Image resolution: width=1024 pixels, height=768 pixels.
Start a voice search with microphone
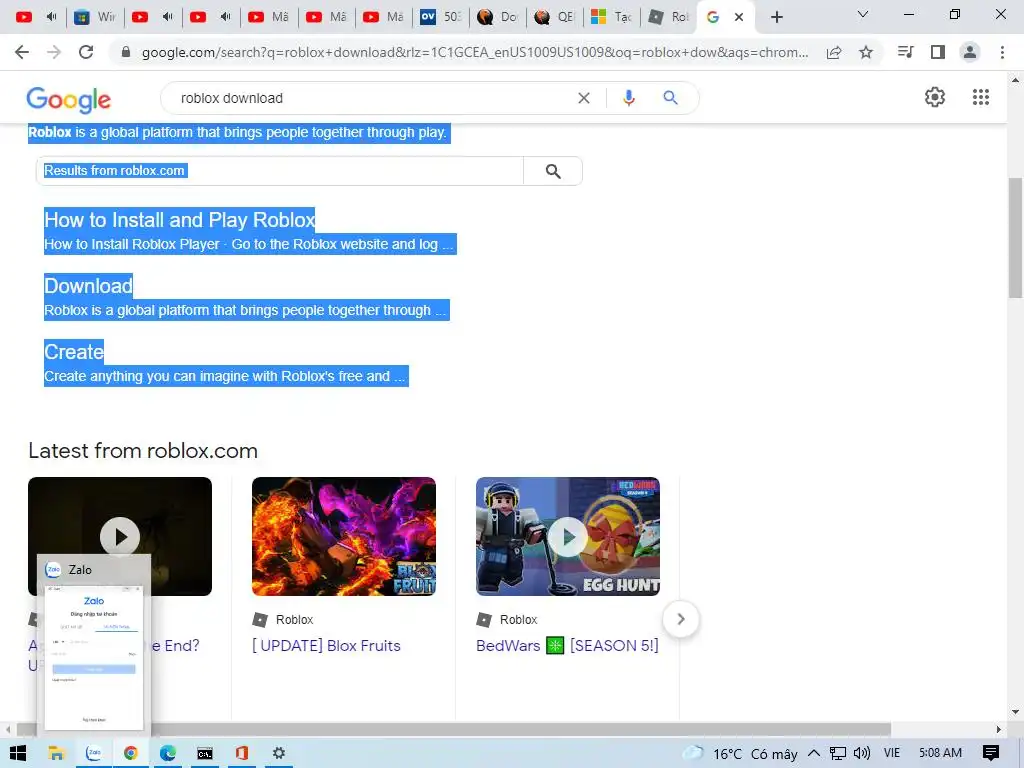(628, 98)
